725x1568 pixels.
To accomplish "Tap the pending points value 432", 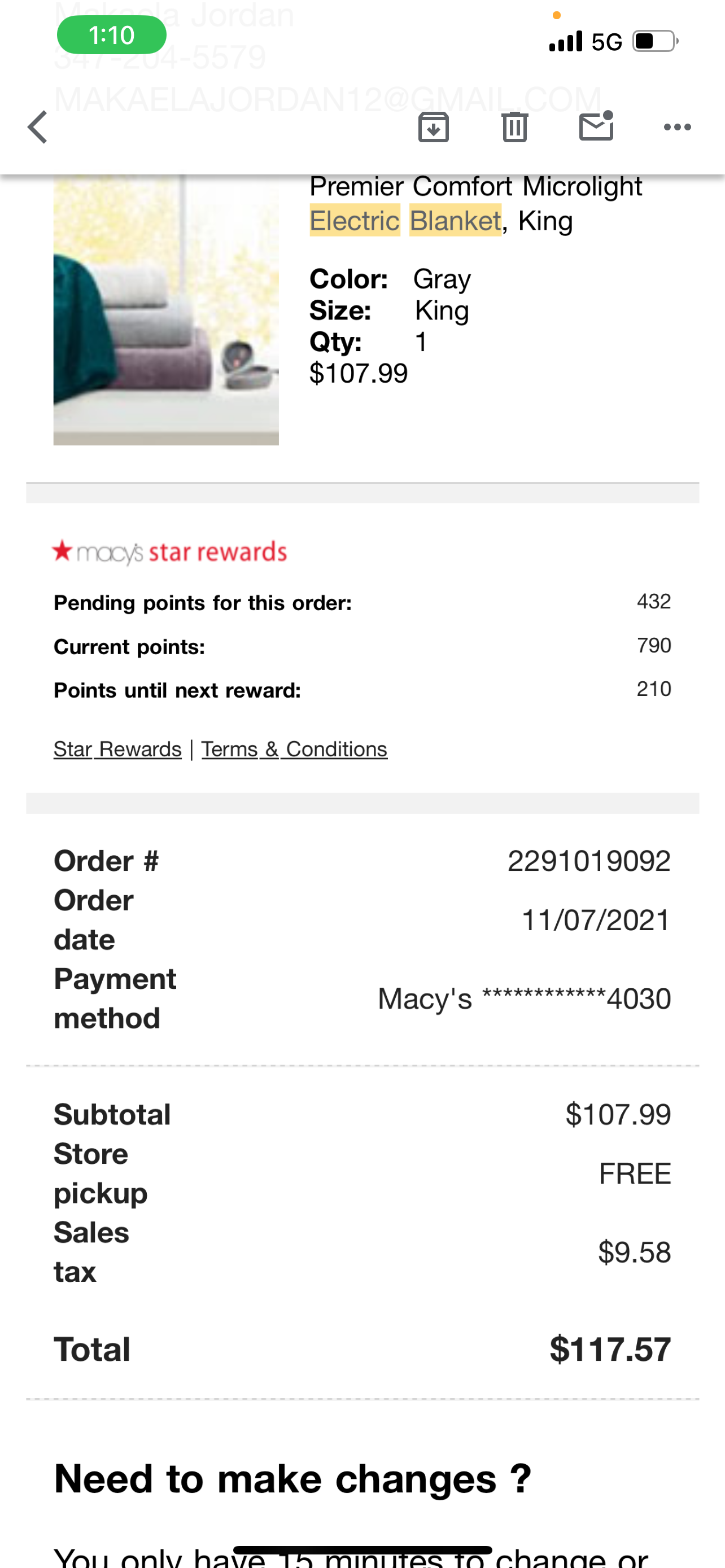I will coord(654,601).
